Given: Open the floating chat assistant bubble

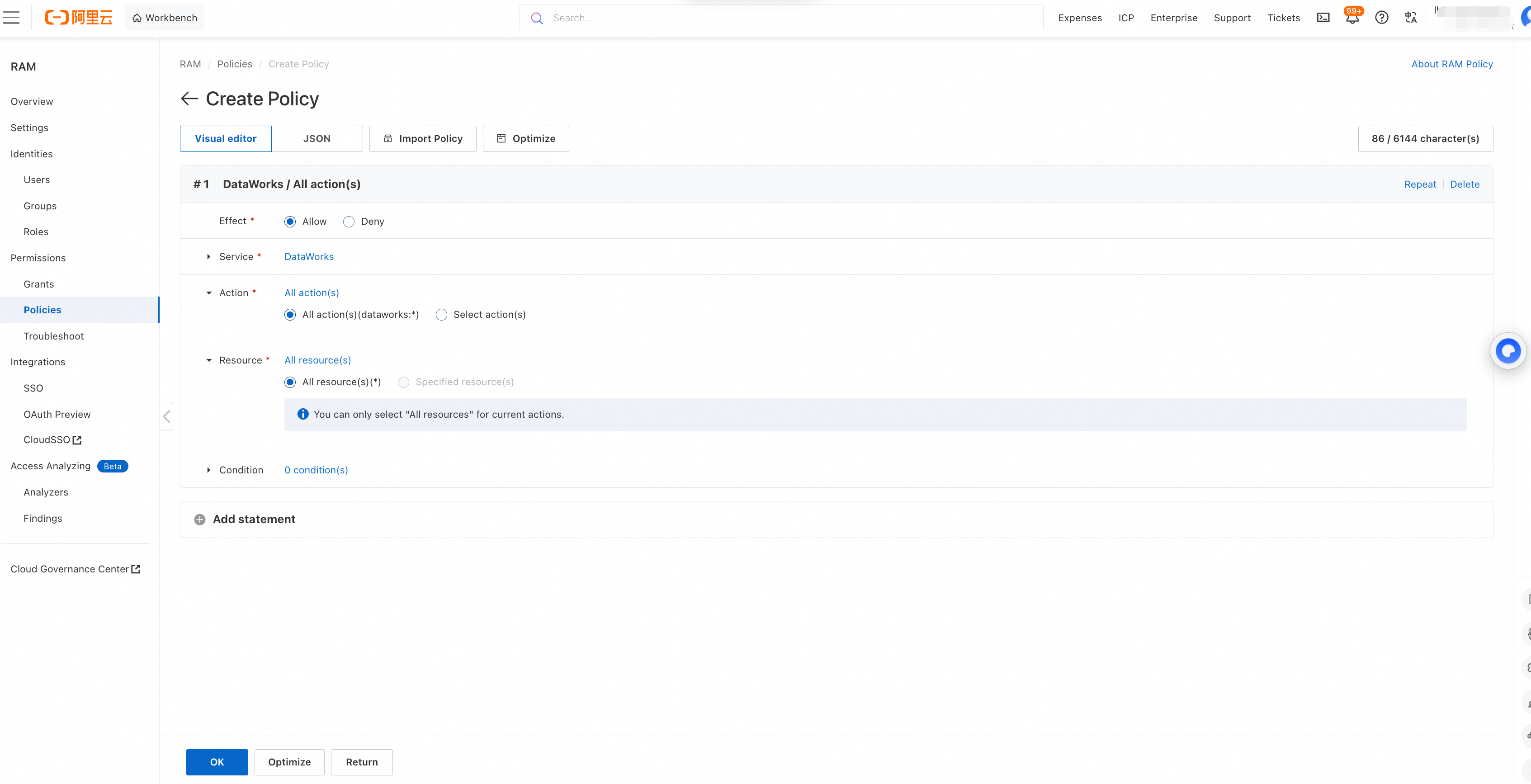Looking at the screenshot, I should (1508, 351).
